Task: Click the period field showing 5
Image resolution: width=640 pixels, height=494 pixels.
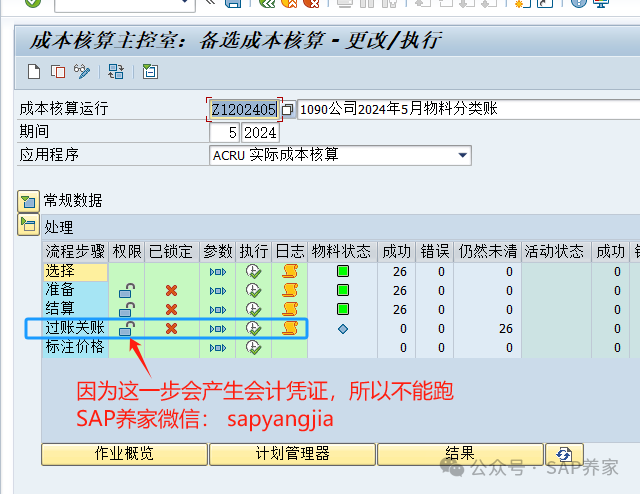Action: 224,133
